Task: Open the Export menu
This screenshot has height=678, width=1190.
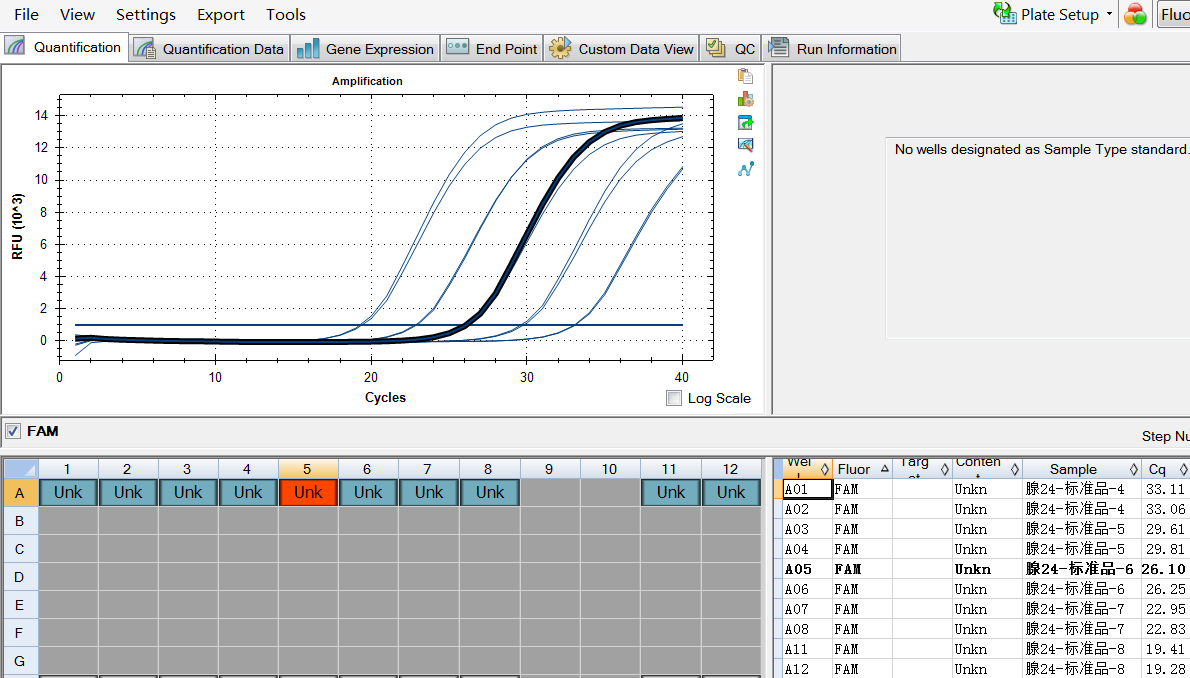Action: (x=221, y=14)
